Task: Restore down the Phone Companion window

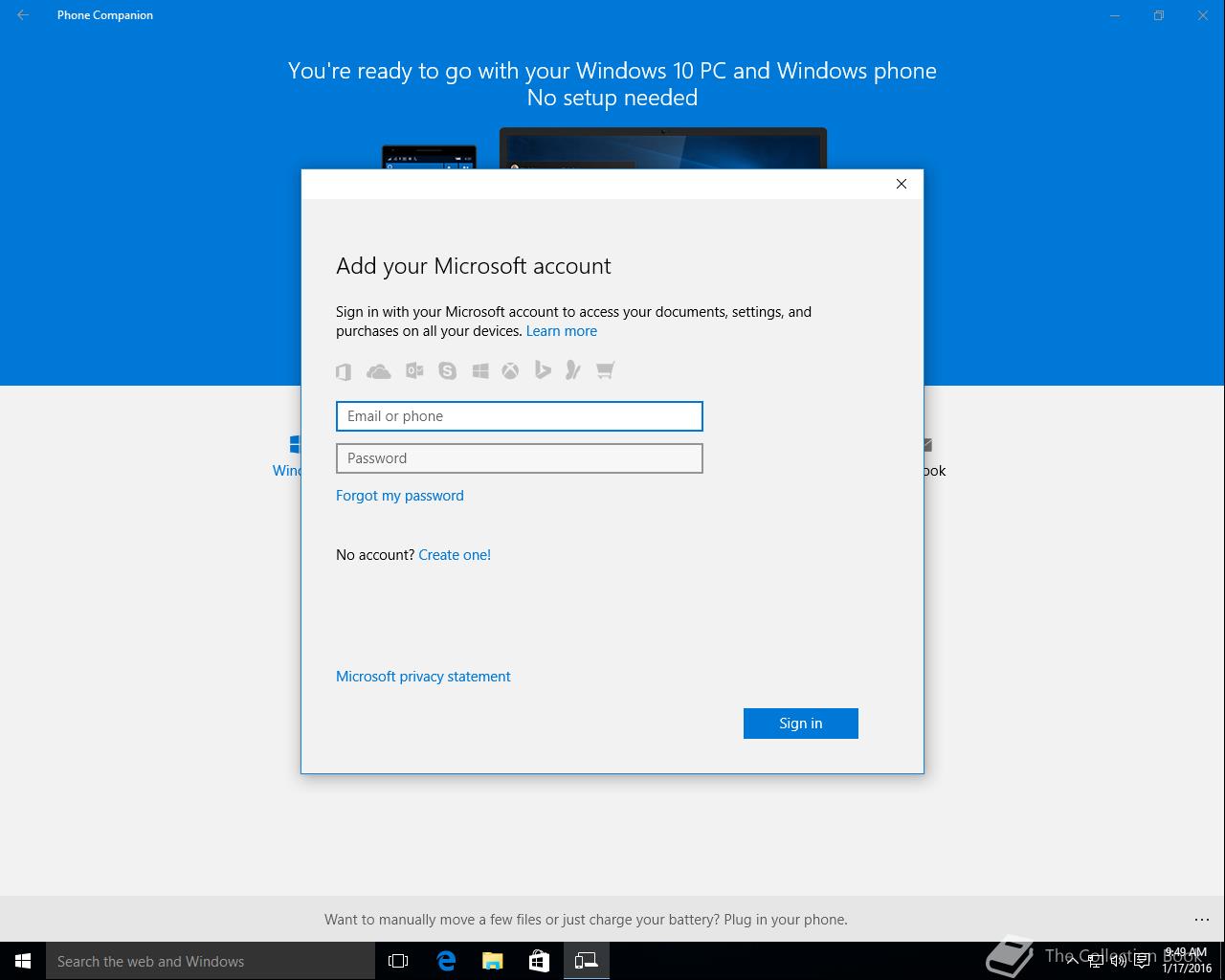Action: 1159,15
